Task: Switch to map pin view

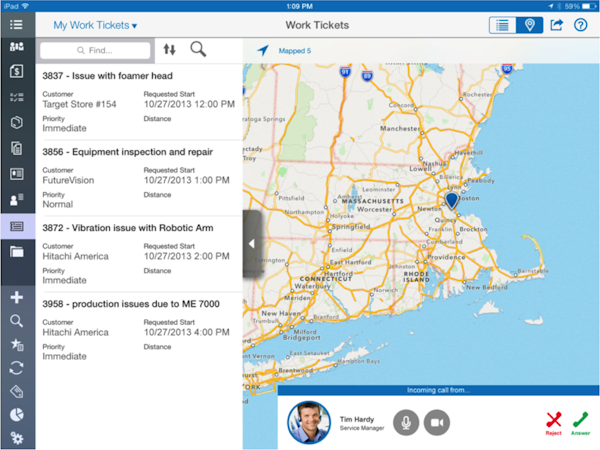Action: [529, 24]
